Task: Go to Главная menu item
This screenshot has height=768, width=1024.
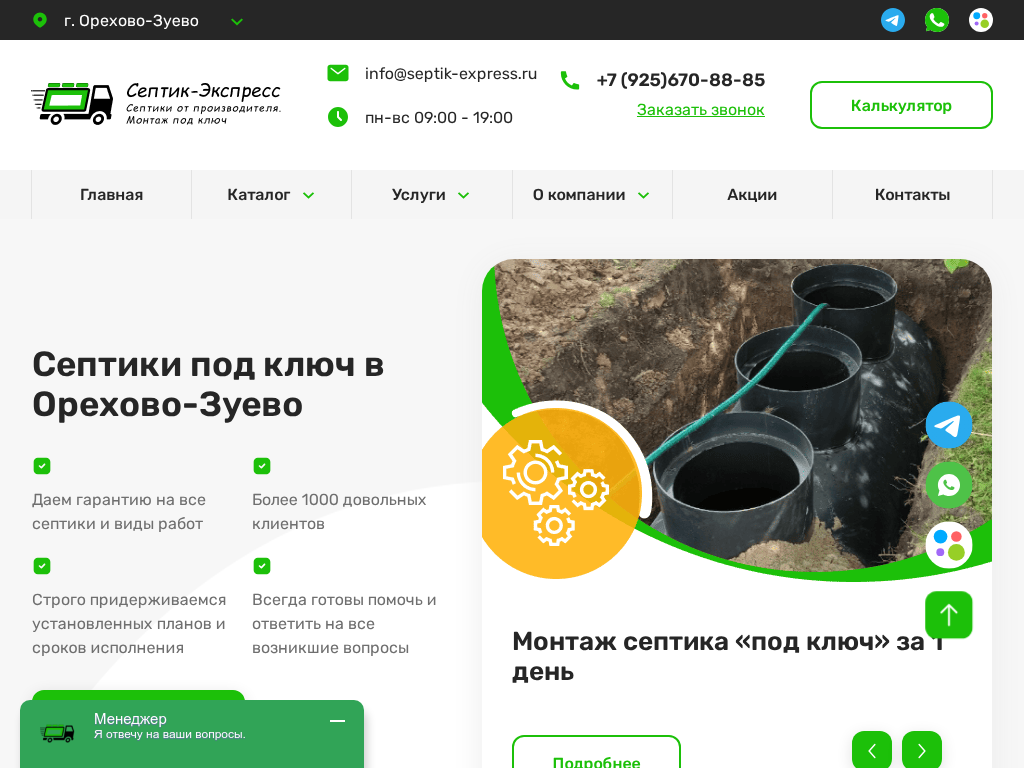Action: click(112, 195)
